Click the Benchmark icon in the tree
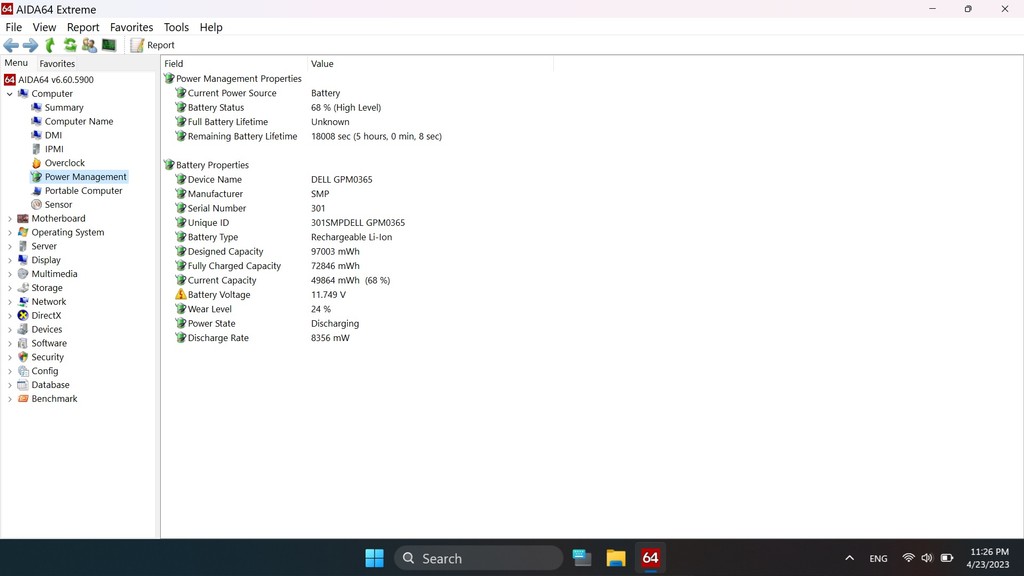The height and width of the screenshot is (576, 1024). click(23, 398)
